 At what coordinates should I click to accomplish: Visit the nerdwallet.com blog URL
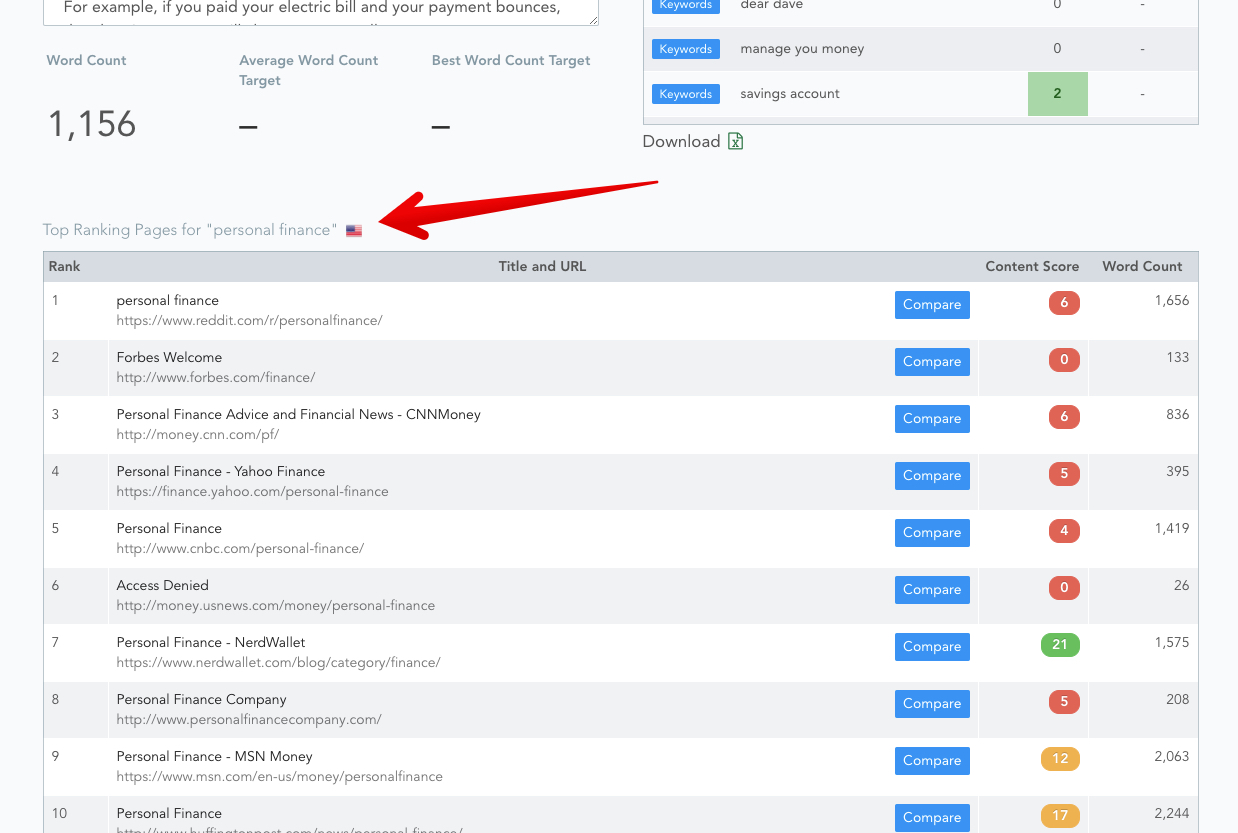[278, 663]
